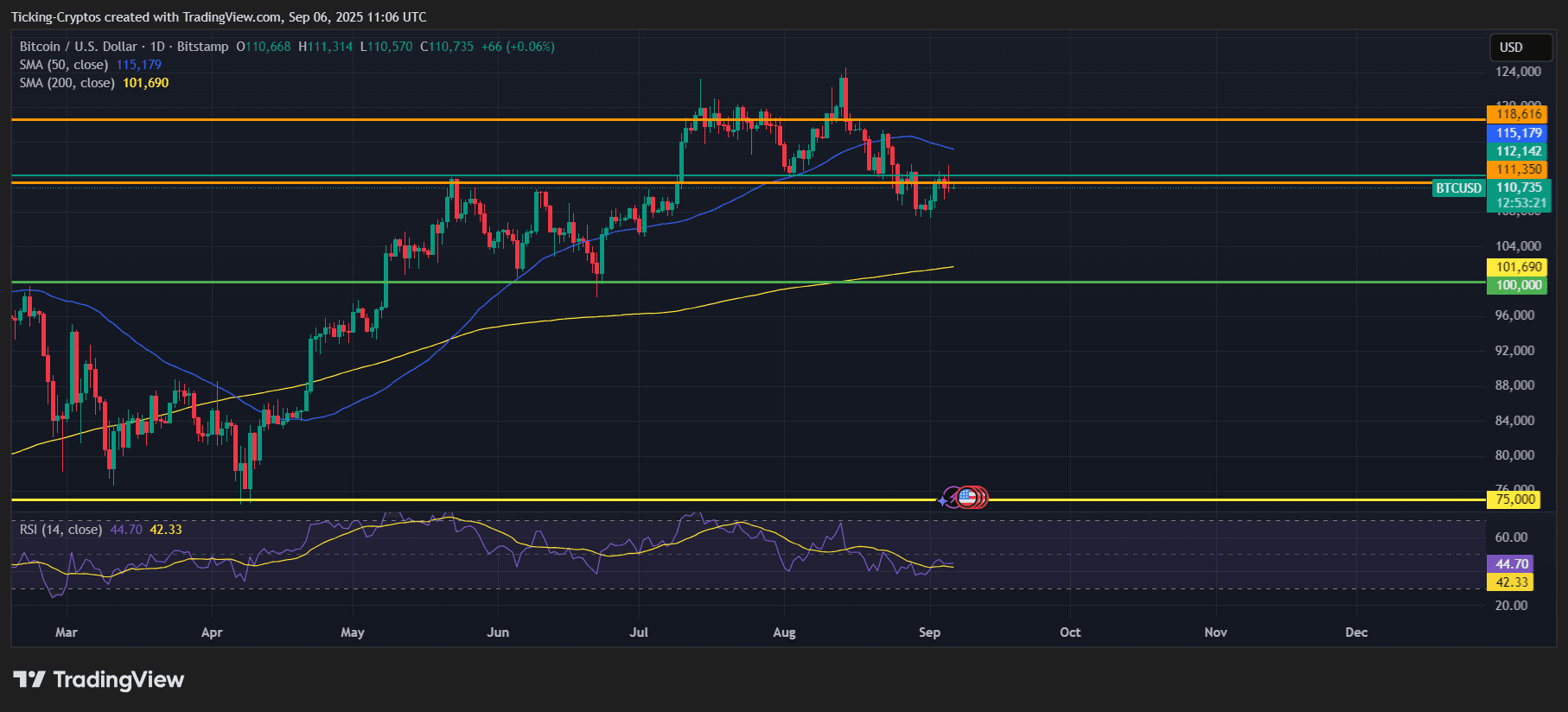Click the RSI (14, close) indicator legend
This screenshot has width=1568, height=712.
(x=61, y=530)
